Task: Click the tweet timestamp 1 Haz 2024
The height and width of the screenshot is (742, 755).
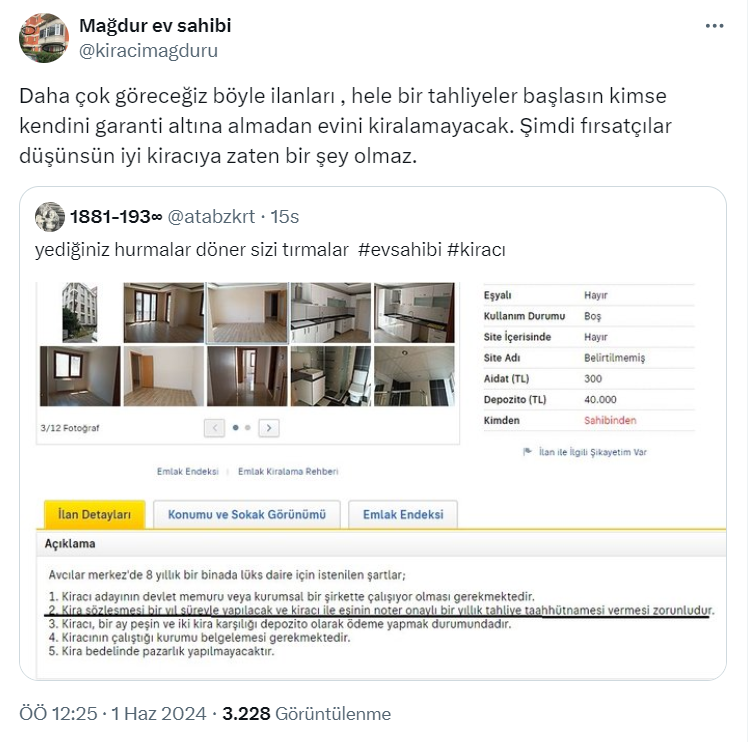Action: [158, 714]
